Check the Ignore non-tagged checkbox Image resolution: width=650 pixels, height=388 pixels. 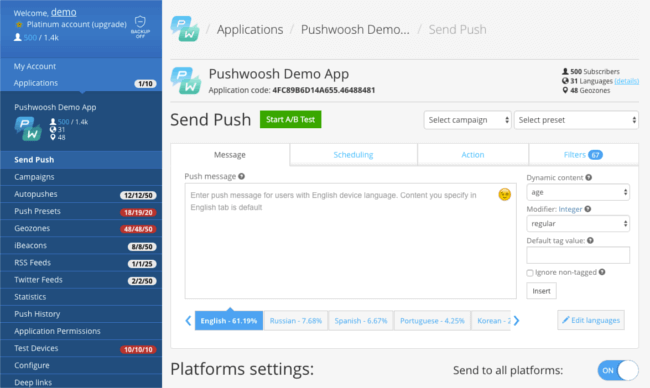coord(530,273)
